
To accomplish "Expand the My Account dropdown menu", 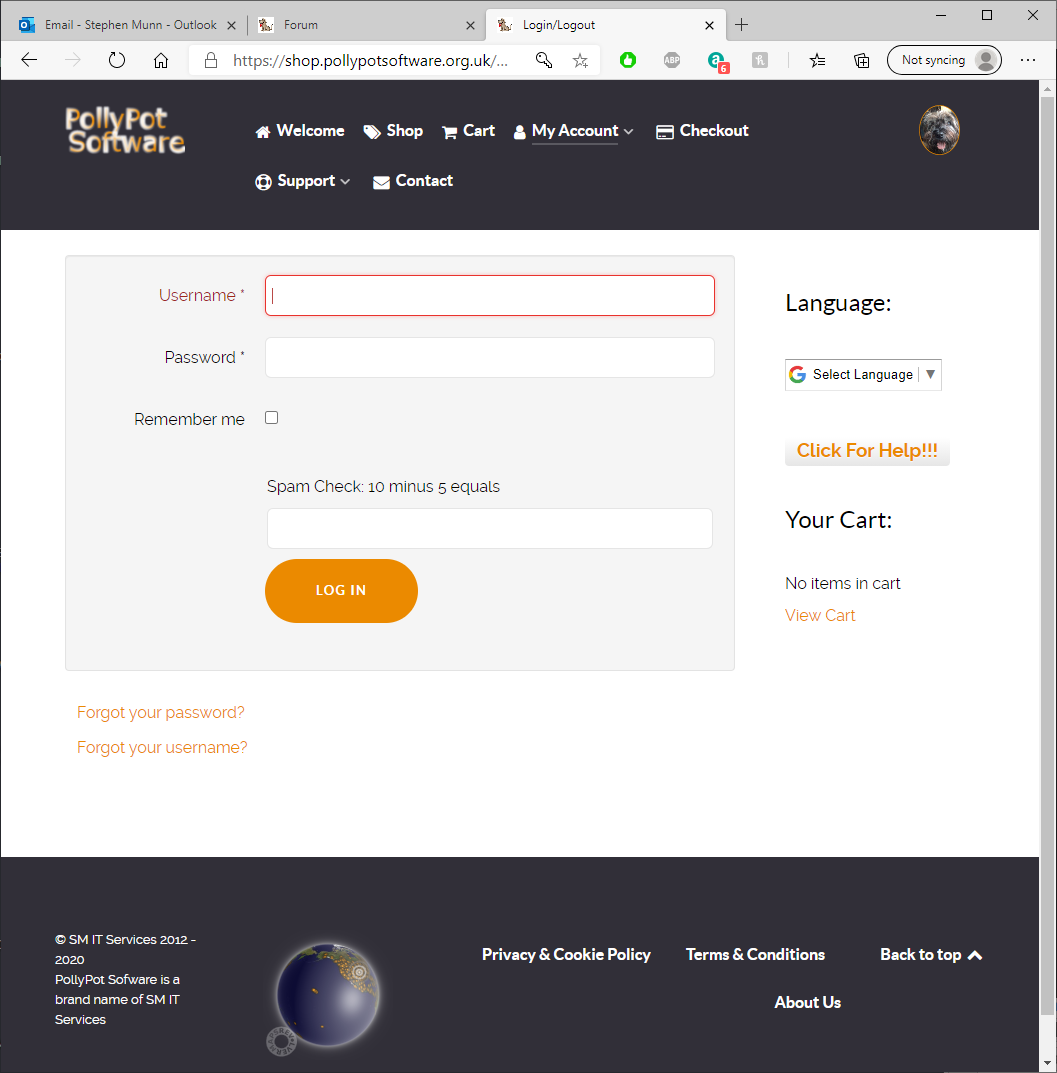I will tap(574, 131).
